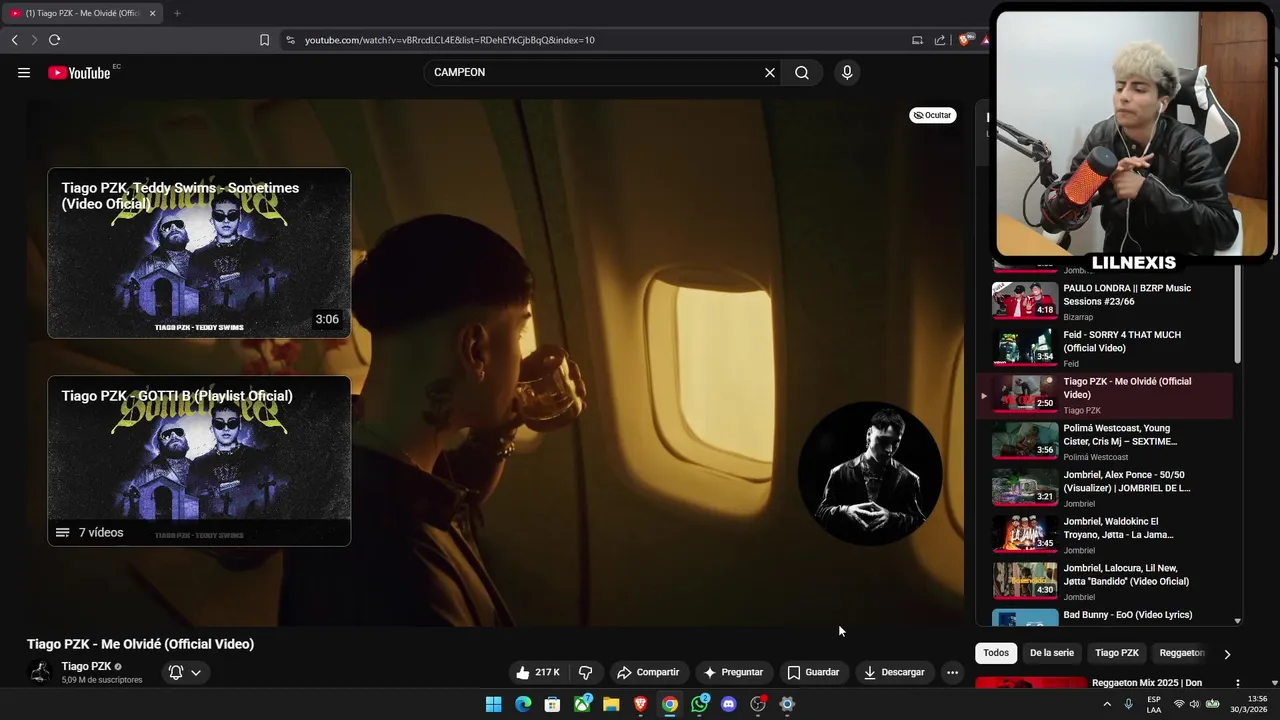Clear the search box with the X
This screenshot has width=1280, height=720.
pyautogui.click(x=770, y=72)
